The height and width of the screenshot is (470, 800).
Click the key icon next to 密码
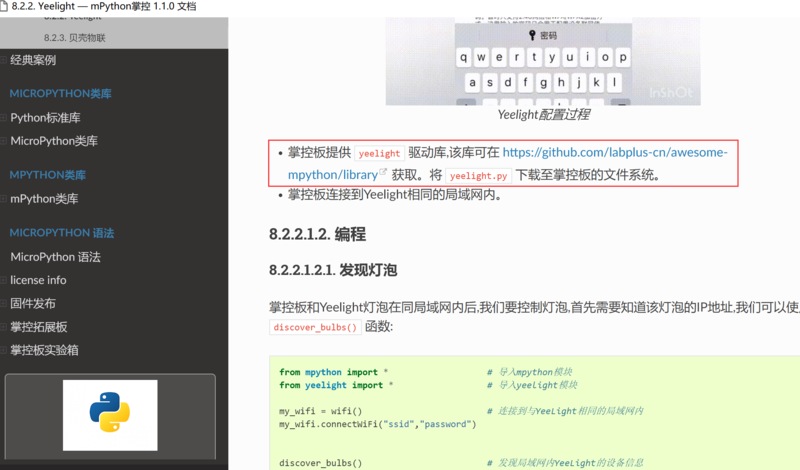532,35
